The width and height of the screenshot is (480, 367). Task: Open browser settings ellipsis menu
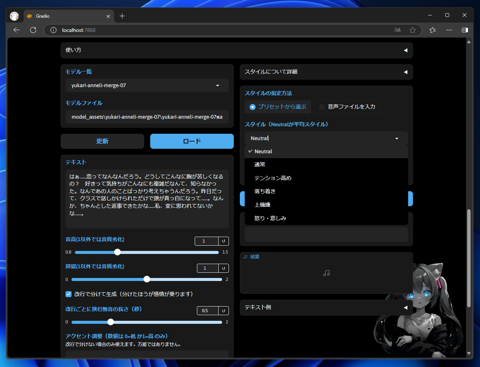(x=449, y=30)
